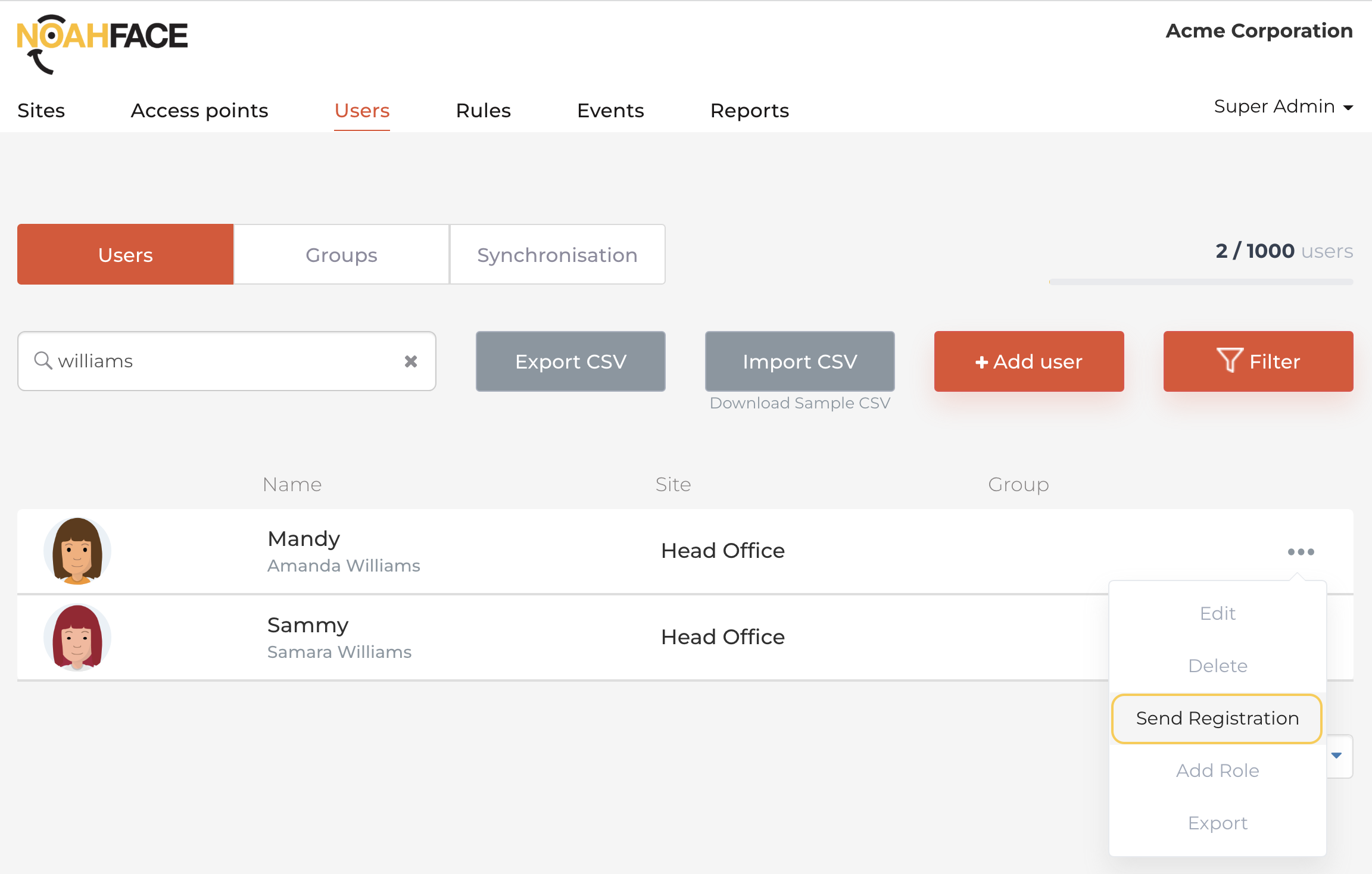The width and height of the screenshot is (1372, 874).
Task: Click Mandy's avatar picture
Action: tap(77, 551)
